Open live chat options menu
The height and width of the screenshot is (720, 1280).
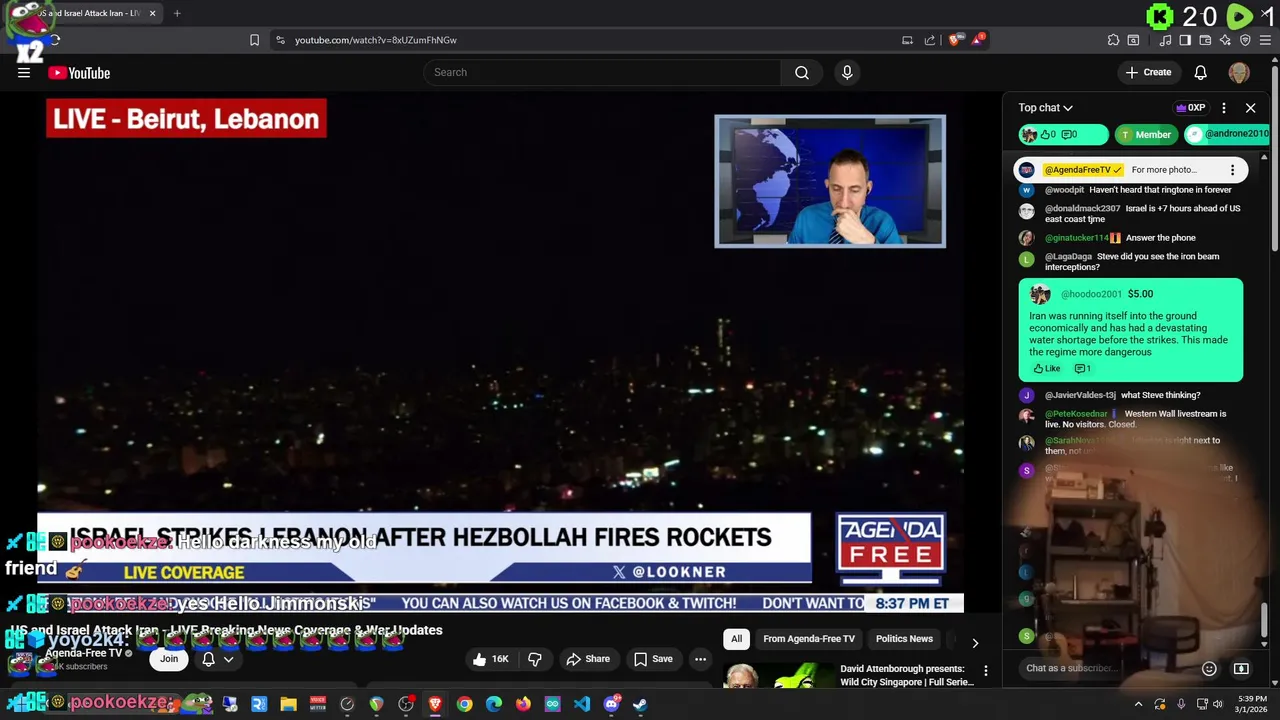point(1224,108)
